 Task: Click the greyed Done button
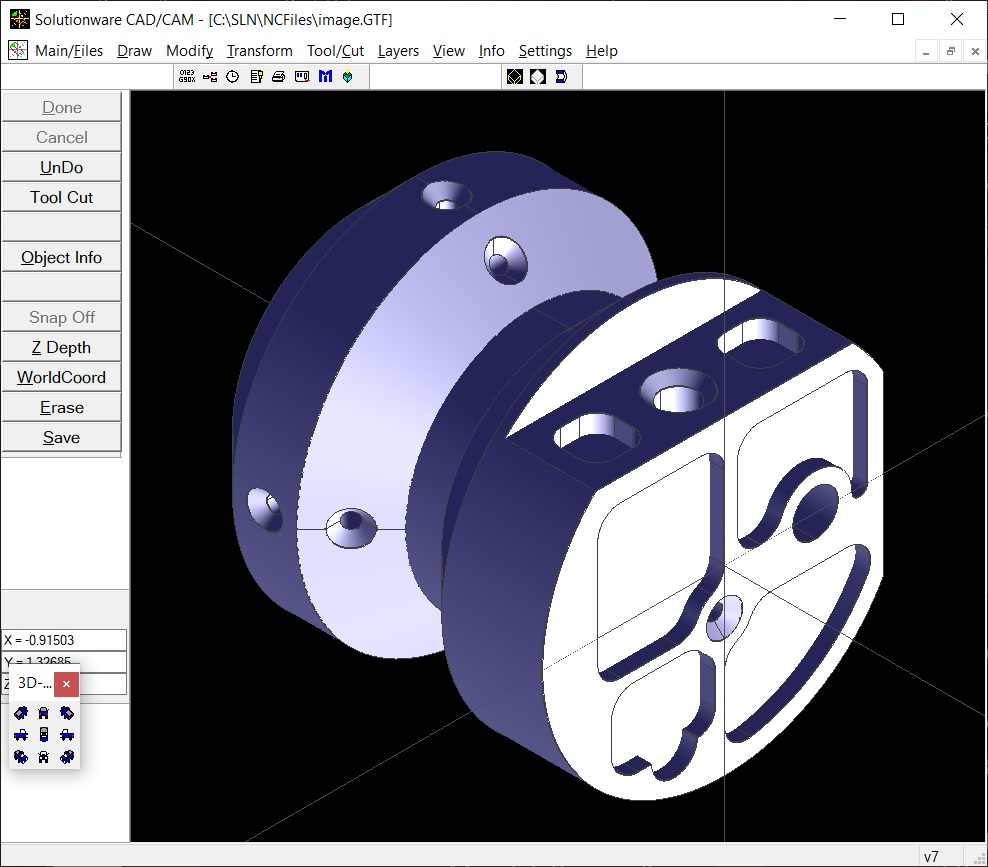[61, 107]
